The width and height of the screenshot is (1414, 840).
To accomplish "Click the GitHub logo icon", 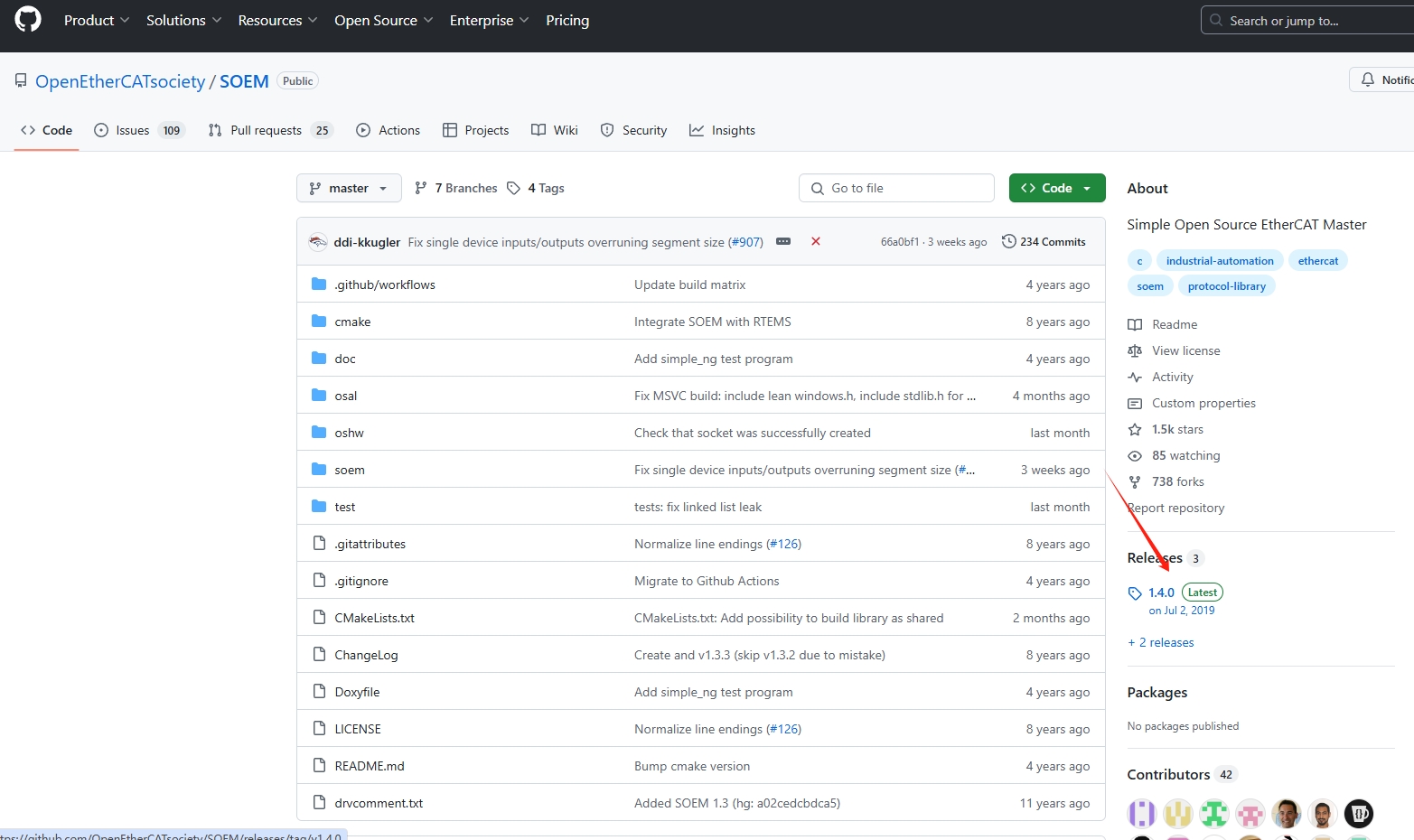I will click(x=28, y=20).
